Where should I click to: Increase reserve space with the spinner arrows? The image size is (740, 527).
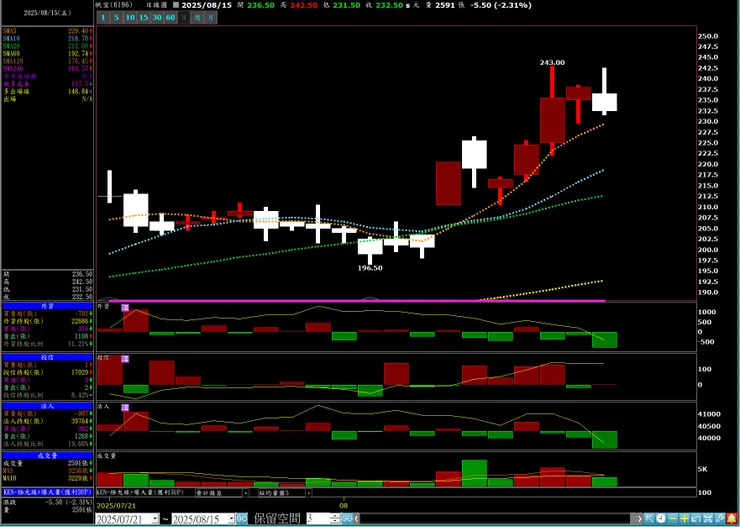(335, 516)
